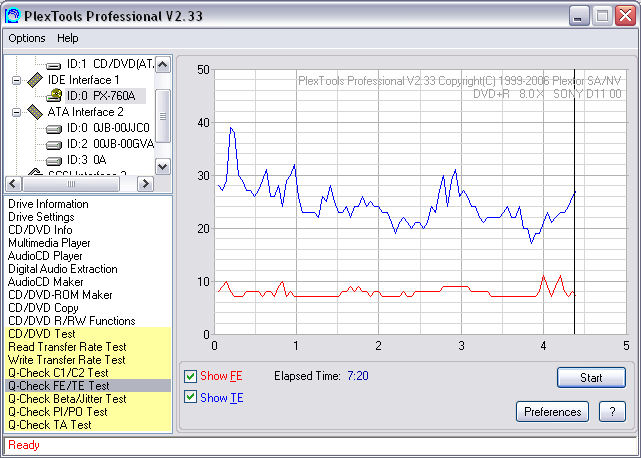Click the device tree horizontal scrollbar thumb
This screenshot has width=641, height=458.
click(71, 184)
